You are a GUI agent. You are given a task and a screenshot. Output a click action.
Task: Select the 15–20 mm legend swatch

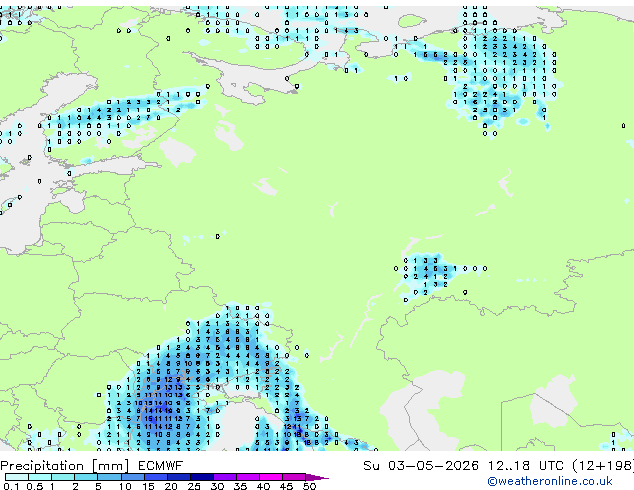(x=155, y=477)
